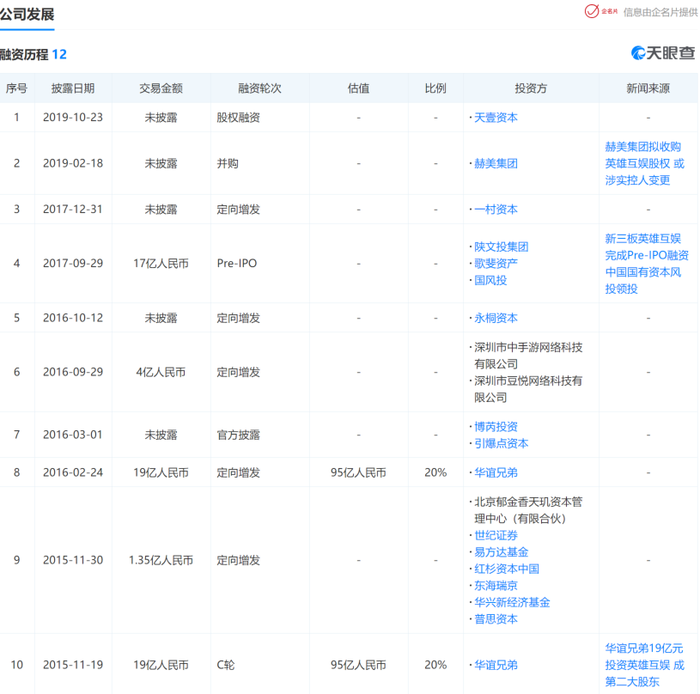Click the 估值 column header

pyautogui.click(x=358, y=88)
